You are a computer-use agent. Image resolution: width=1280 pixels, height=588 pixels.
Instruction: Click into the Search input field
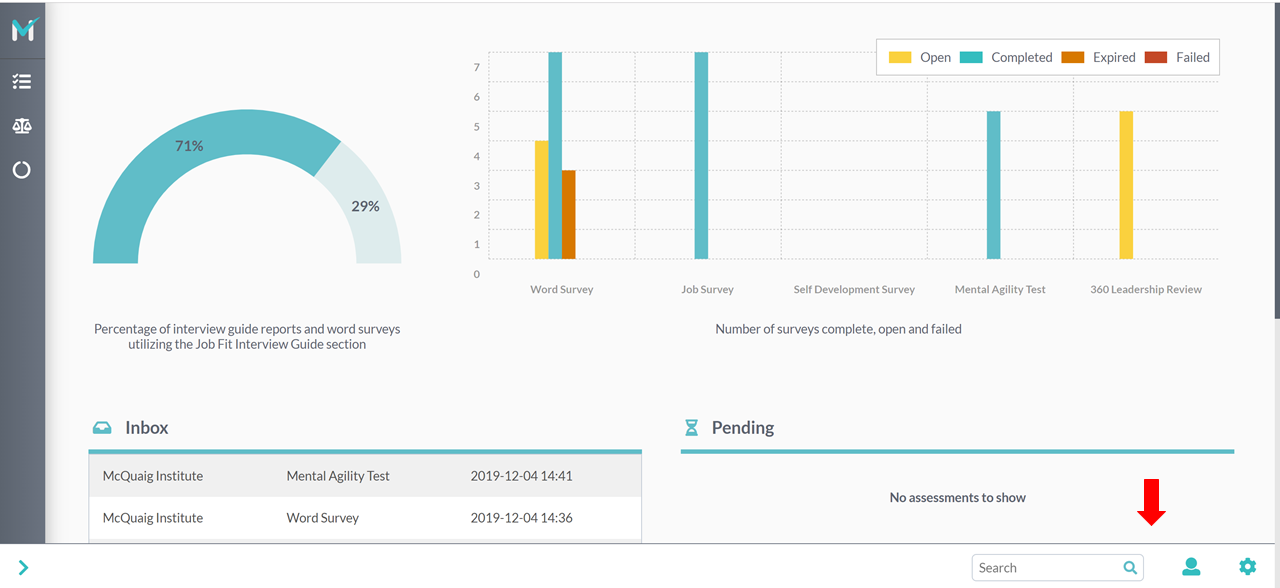tap(1045, 568)
